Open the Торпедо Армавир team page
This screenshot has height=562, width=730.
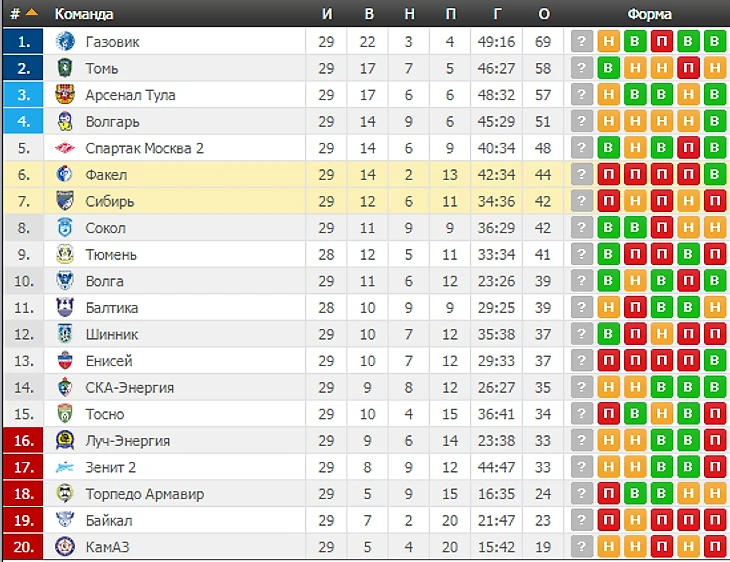pyautogui.click(x=144, y=494)
